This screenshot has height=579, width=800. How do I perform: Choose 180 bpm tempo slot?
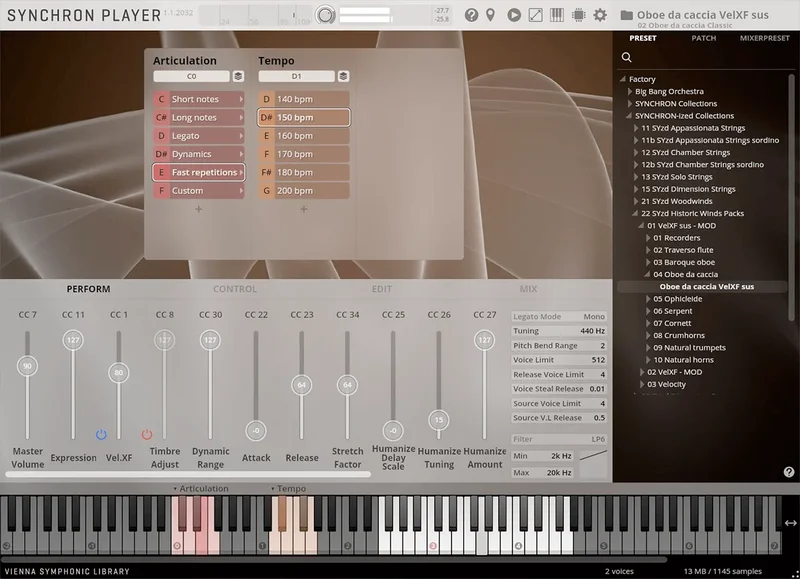tap(304, 172)
